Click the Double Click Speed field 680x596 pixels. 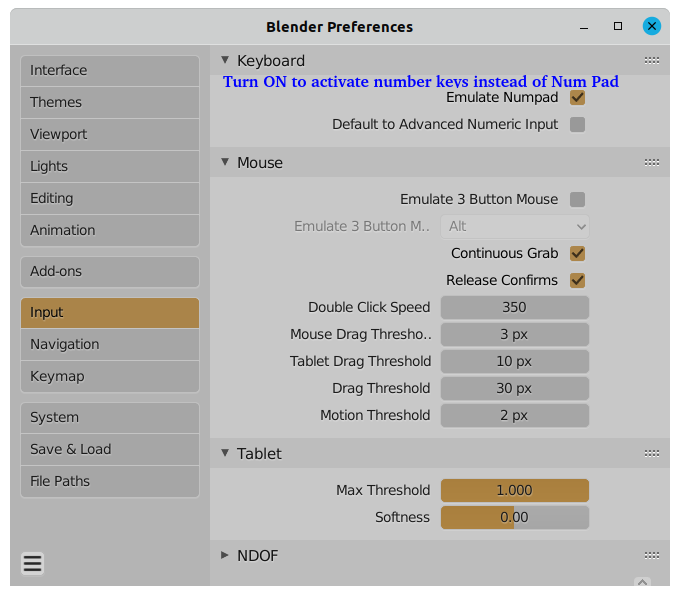[515, 308]
